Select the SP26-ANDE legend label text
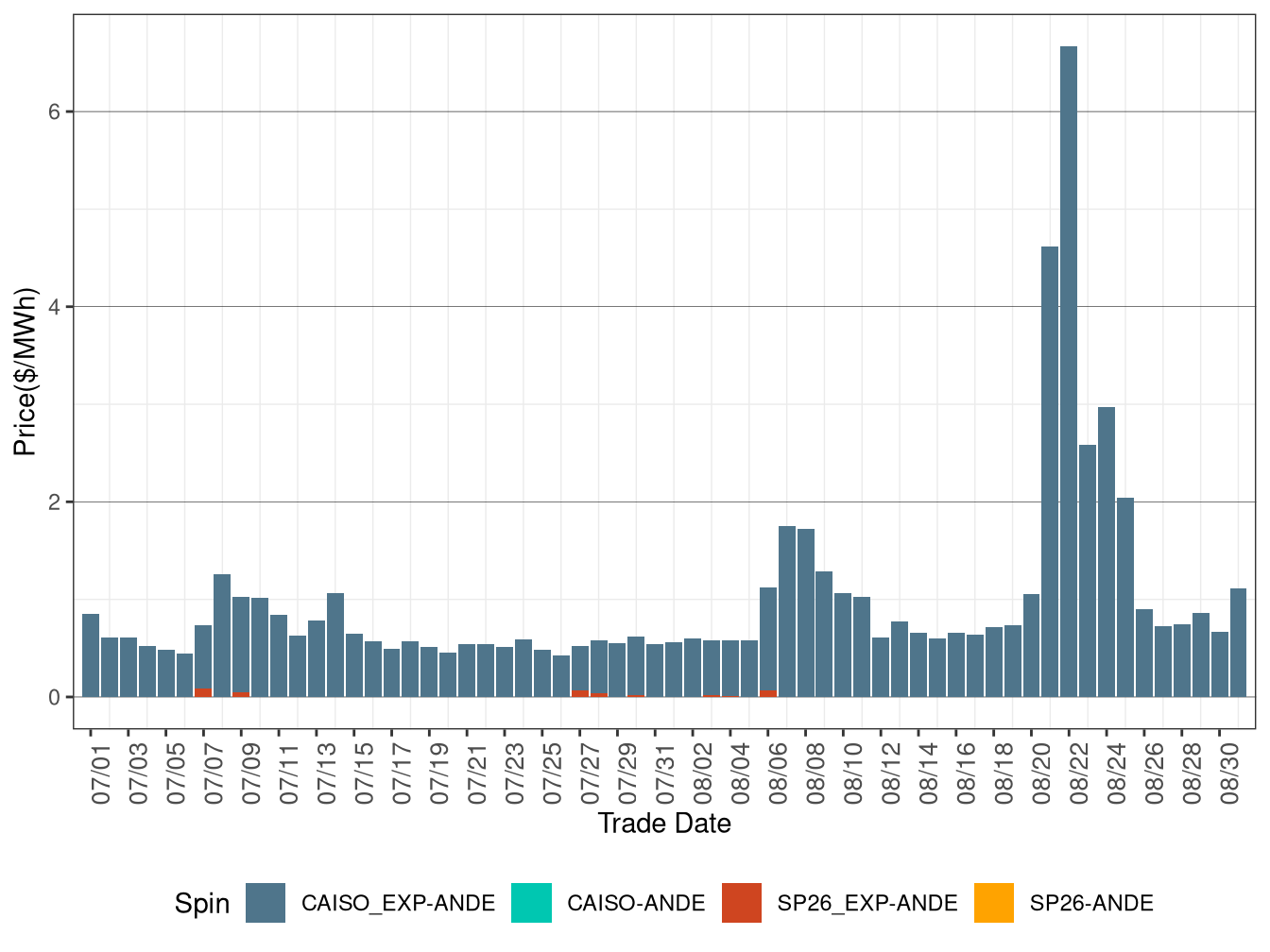1270x952 pixels. point(1091,904)
